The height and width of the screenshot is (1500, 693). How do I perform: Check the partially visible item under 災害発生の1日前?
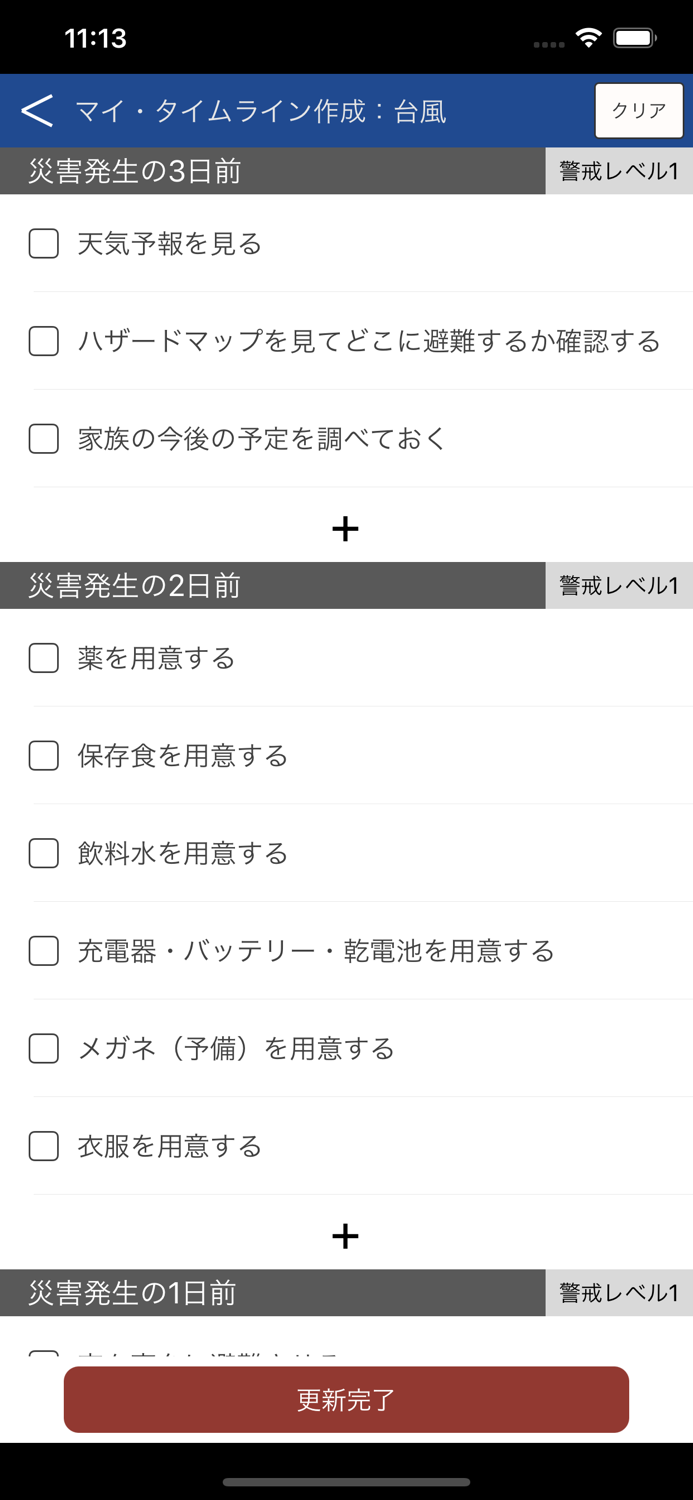tap(43, 1354)
